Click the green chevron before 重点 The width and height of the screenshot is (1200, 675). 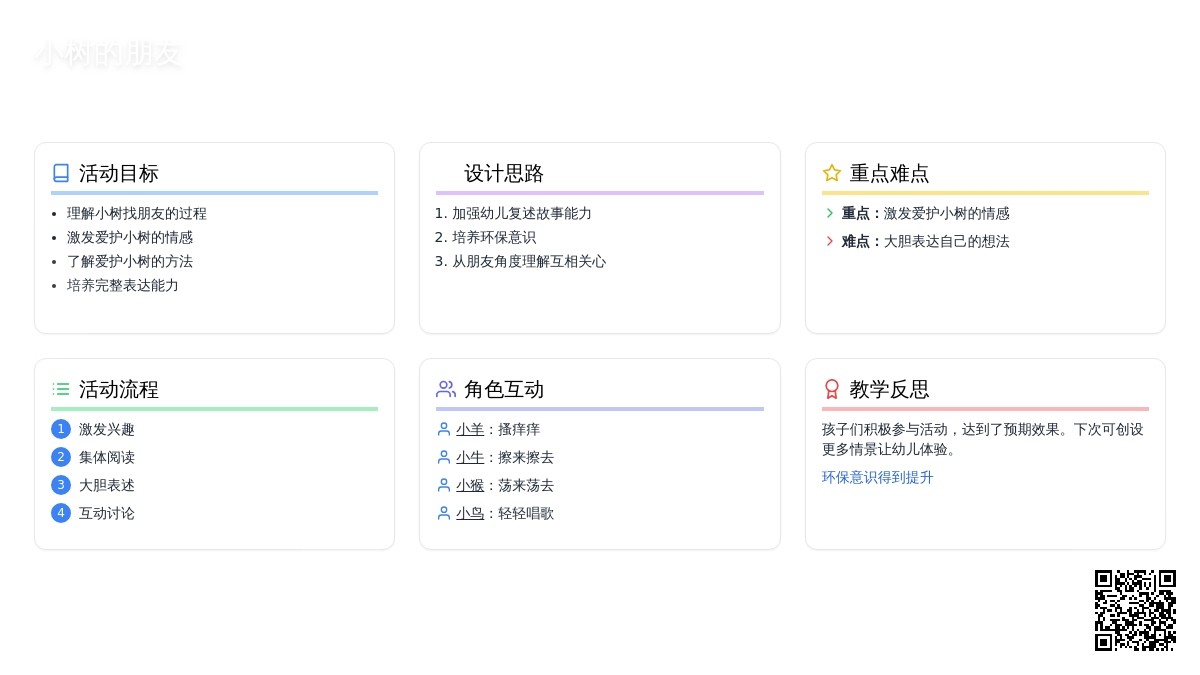(829, 213)
